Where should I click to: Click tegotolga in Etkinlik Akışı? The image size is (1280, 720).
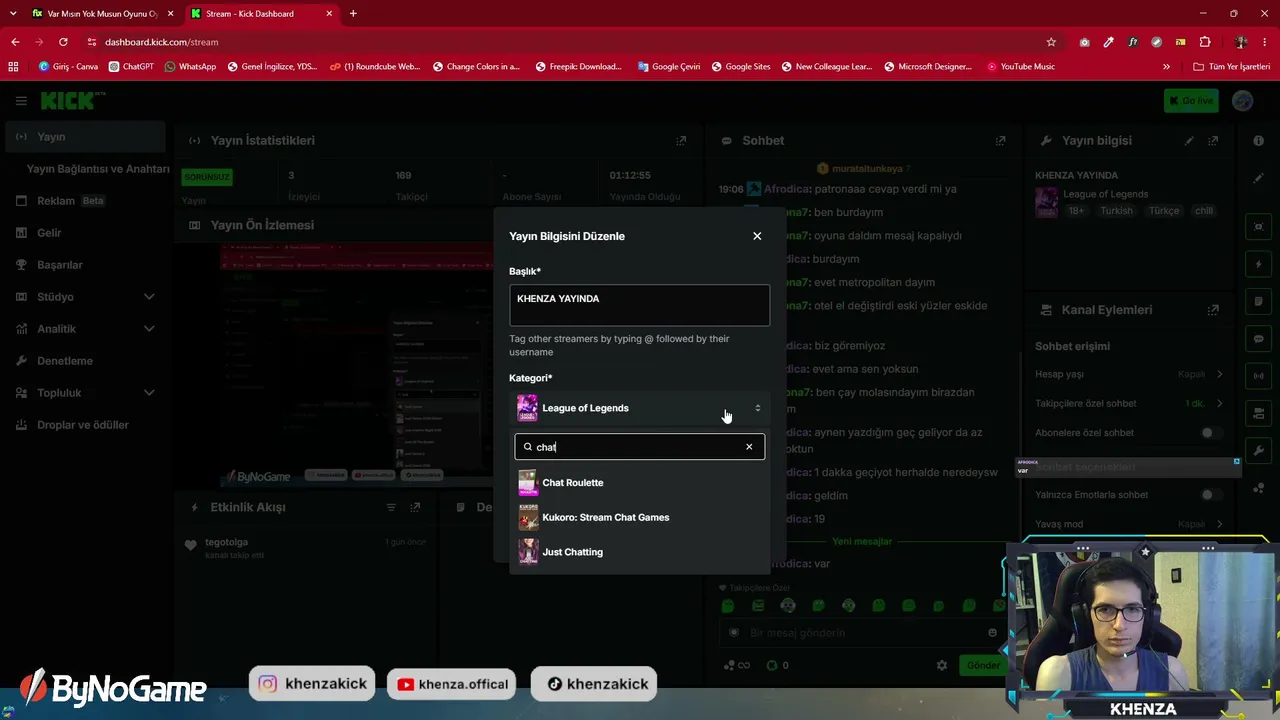click(226, 542)
